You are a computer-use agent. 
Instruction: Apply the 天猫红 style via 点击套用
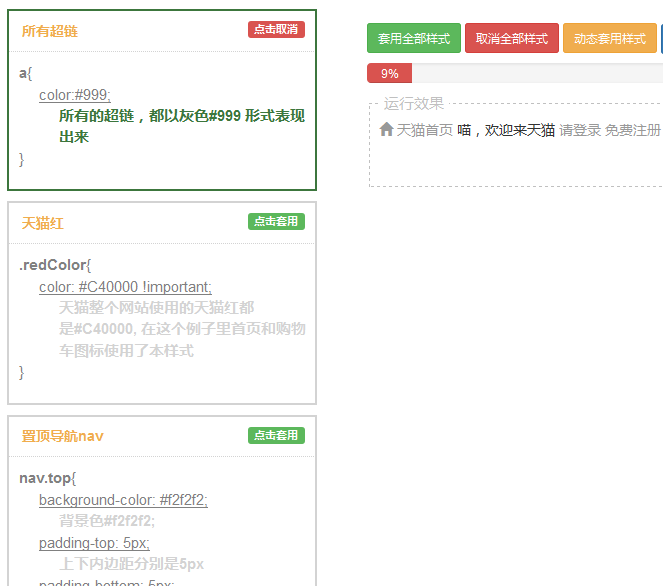pos(276,222)
